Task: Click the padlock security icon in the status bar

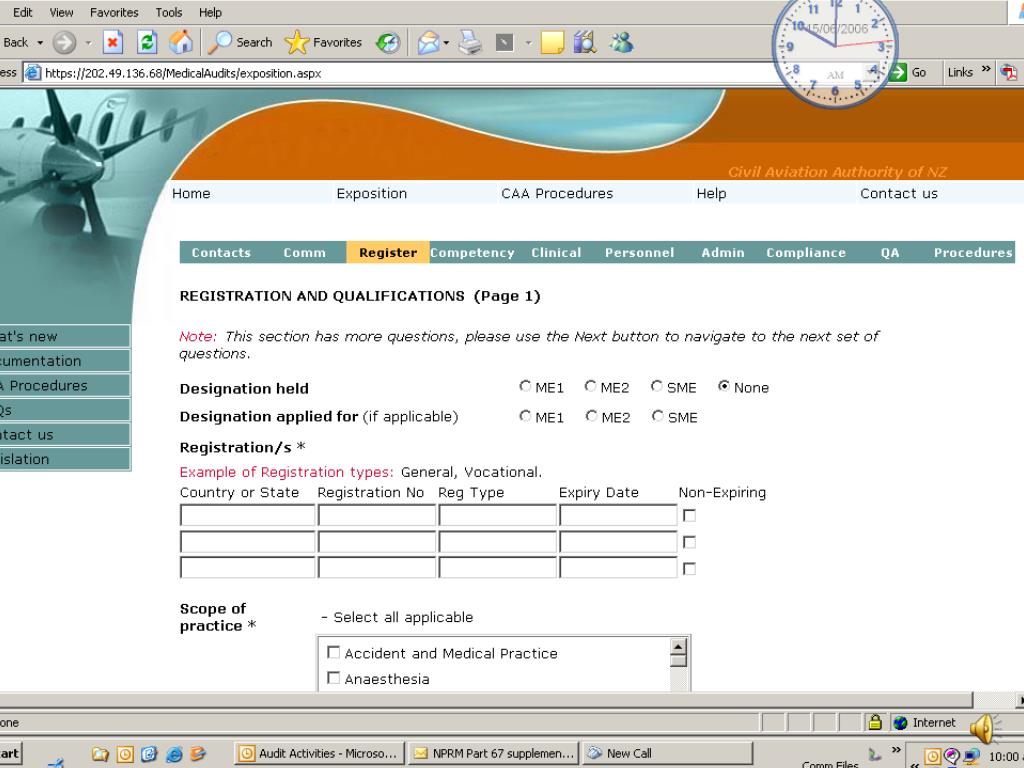Action: point(875,722)
